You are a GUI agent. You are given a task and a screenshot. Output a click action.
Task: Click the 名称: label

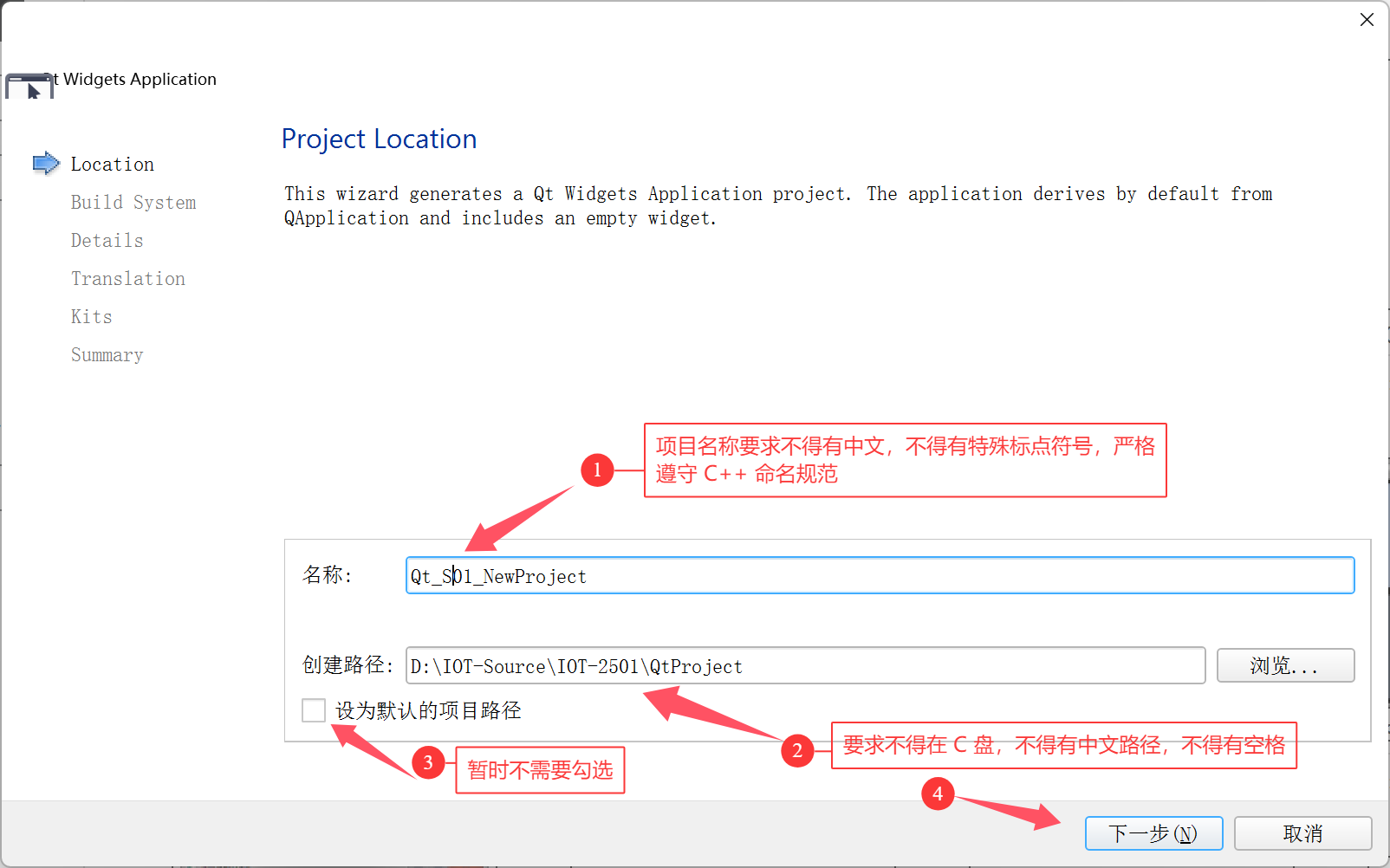click(x=328, y=575)
